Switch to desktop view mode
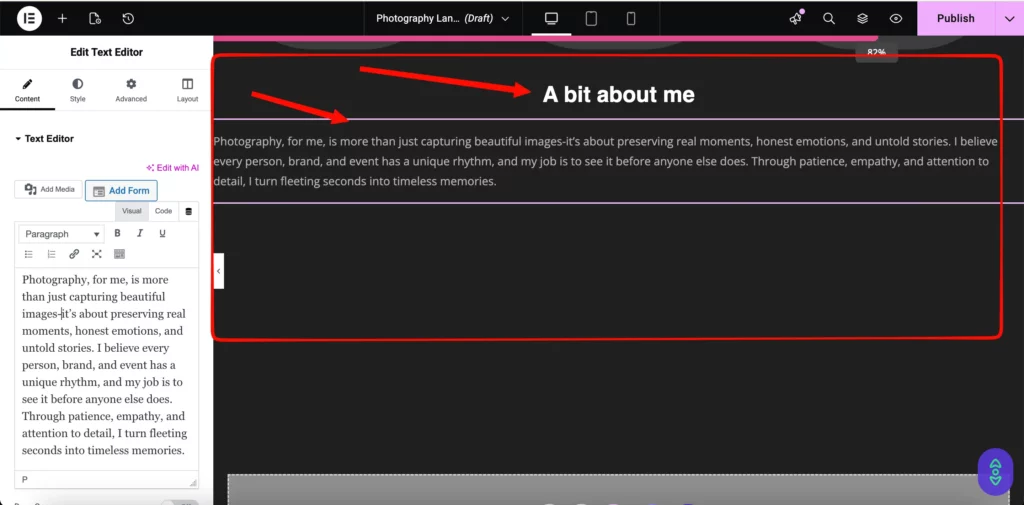 [551, 18]
